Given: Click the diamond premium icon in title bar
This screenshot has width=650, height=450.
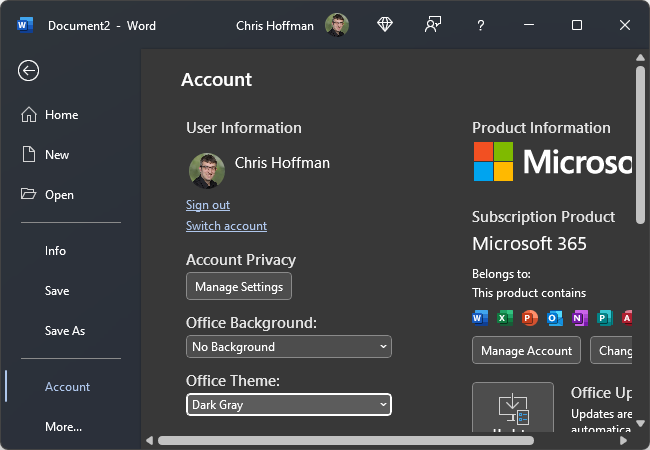Looking at the screenshot, I should [385, 25].
